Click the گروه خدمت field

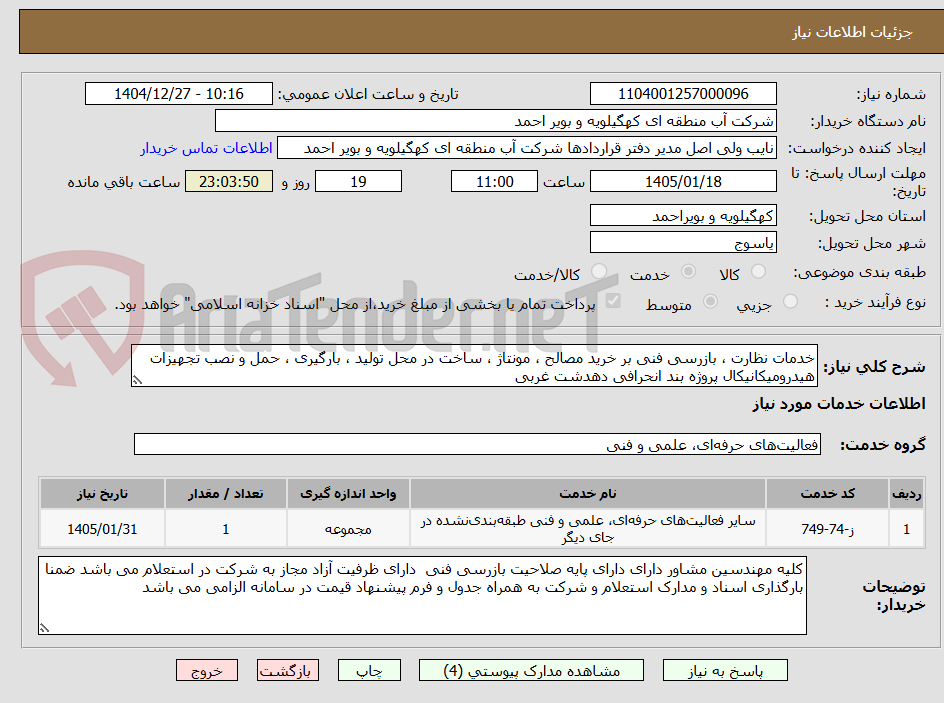477,444
